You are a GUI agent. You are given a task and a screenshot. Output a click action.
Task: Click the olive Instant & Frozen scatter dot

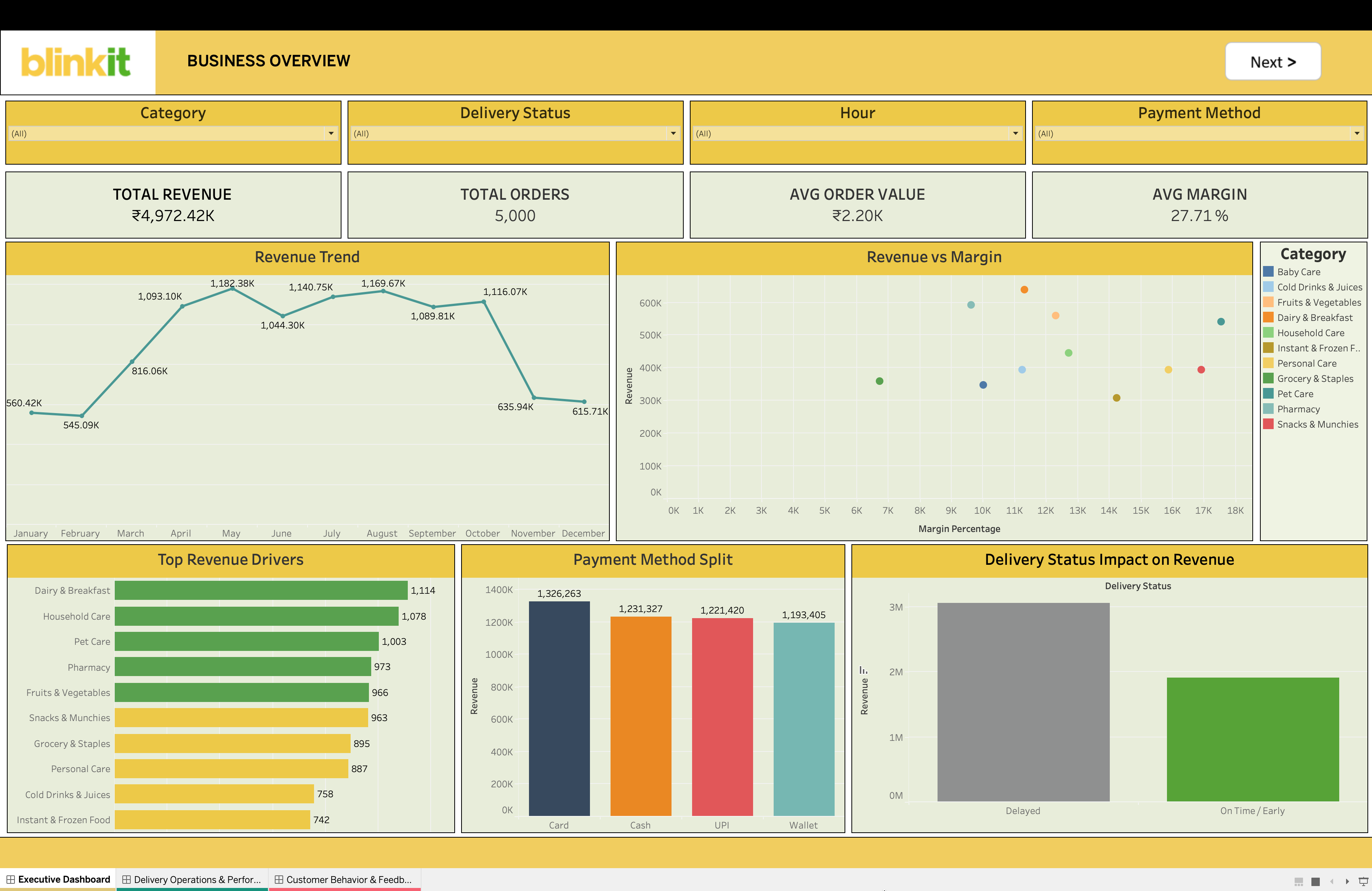pyautogui.click(x=1117, y=397)
